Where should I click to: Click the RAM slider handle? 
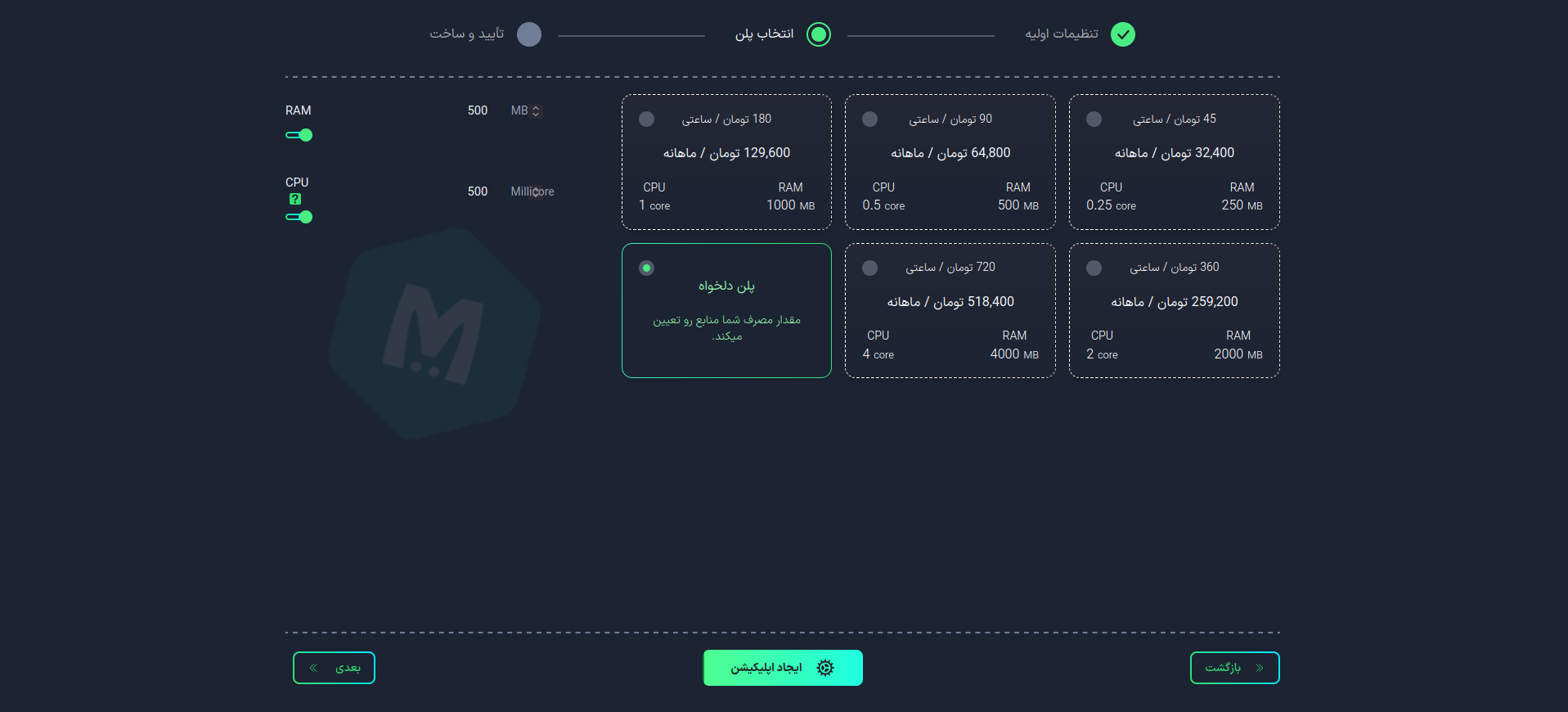pos(306,135)
